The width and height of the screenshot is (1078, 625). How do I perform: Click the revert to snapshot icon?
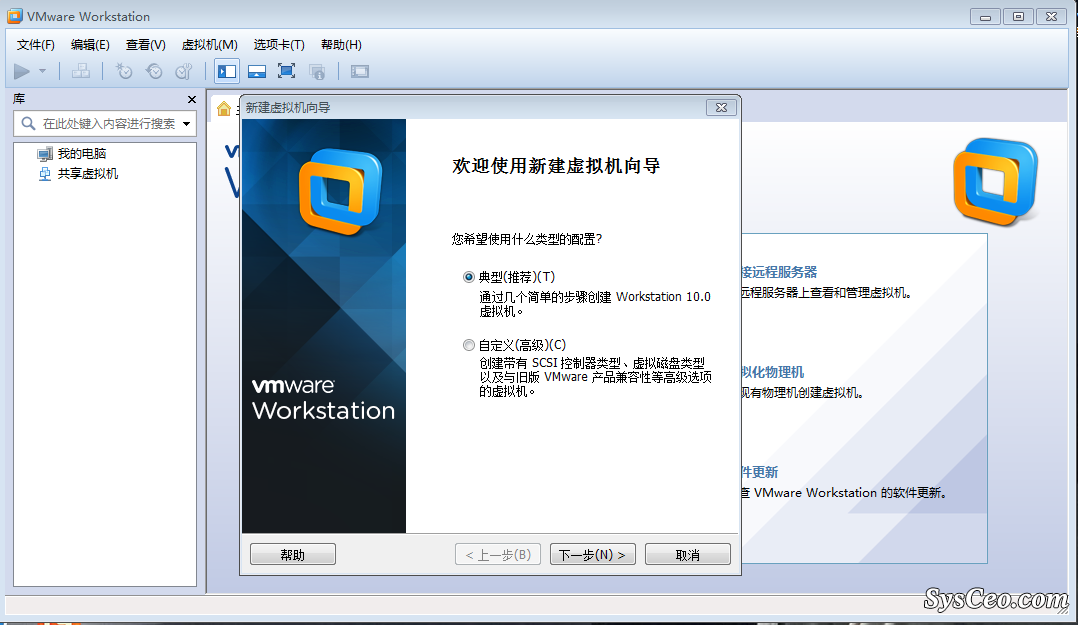point(154,72)
